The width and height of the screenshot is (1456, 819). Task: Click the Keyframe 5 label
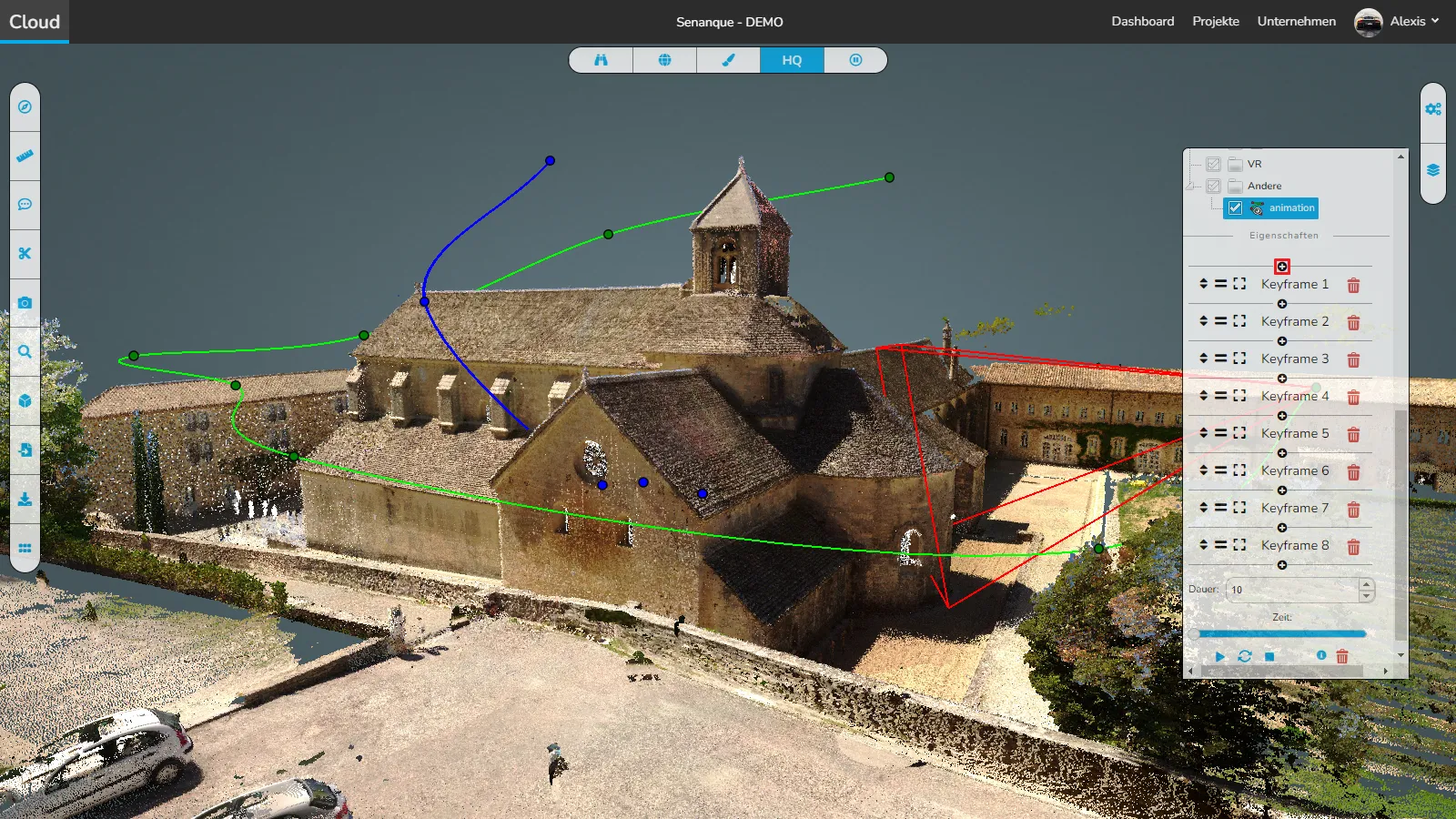1294,434
